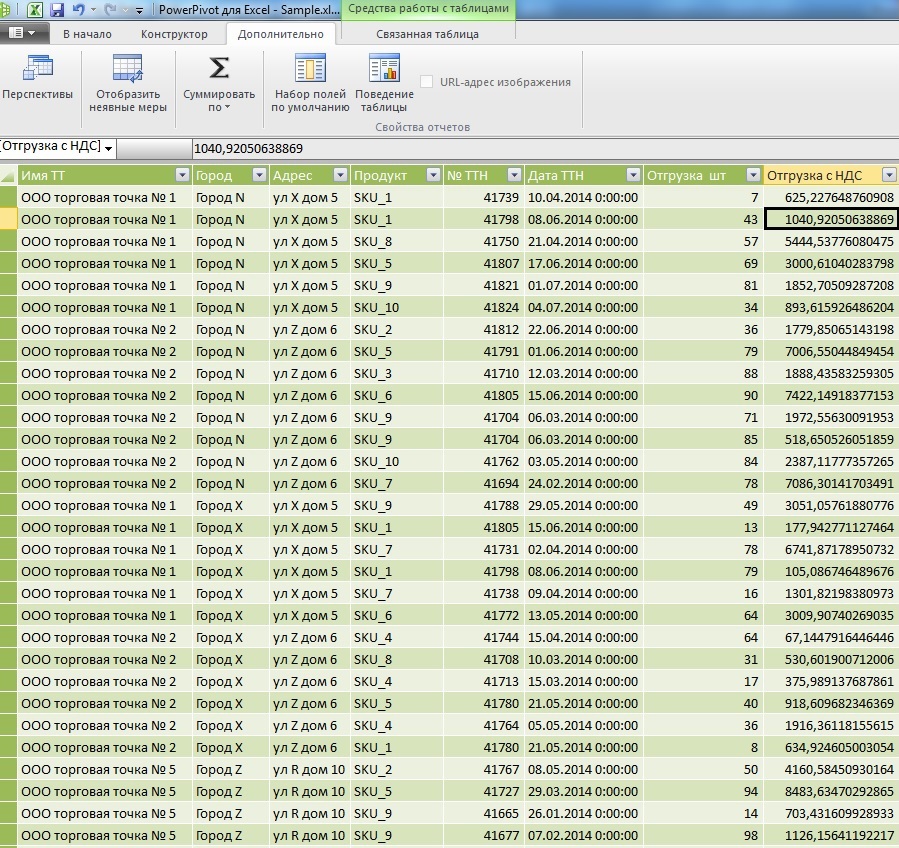This screenshot has width=899, height=848.
Task: Click cell with ТТН number 41807
Action: [x=483, y=264]
